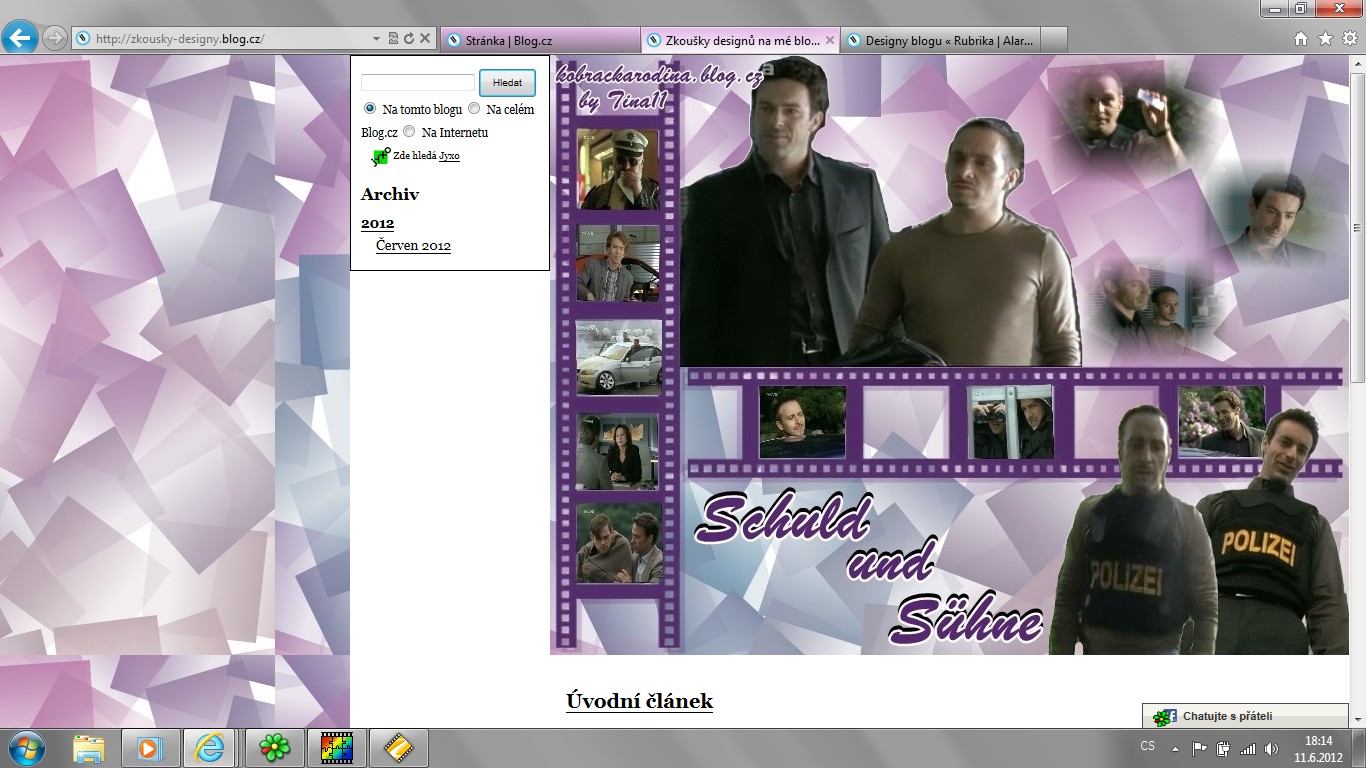This screenshot has width=1366, height=768.
Task: Open the 'Červen 2012' archive link
Action: point(413,246)
